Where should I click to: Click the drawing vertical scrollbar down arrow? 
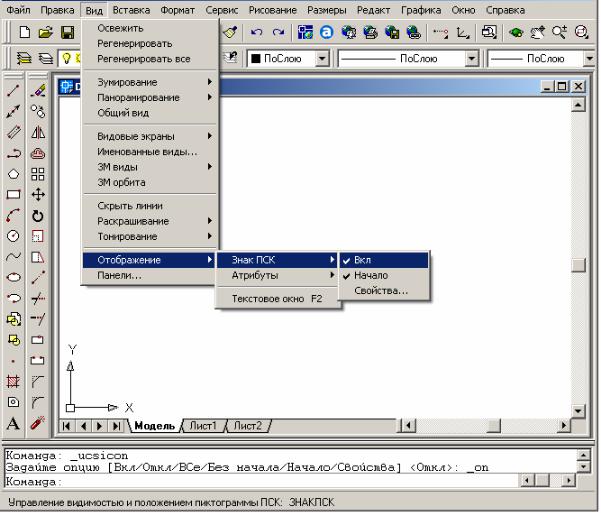tap(578, 411)
